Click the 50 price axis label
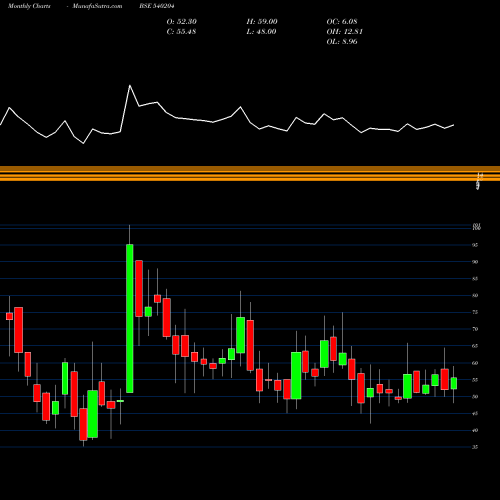 [475, 397]
